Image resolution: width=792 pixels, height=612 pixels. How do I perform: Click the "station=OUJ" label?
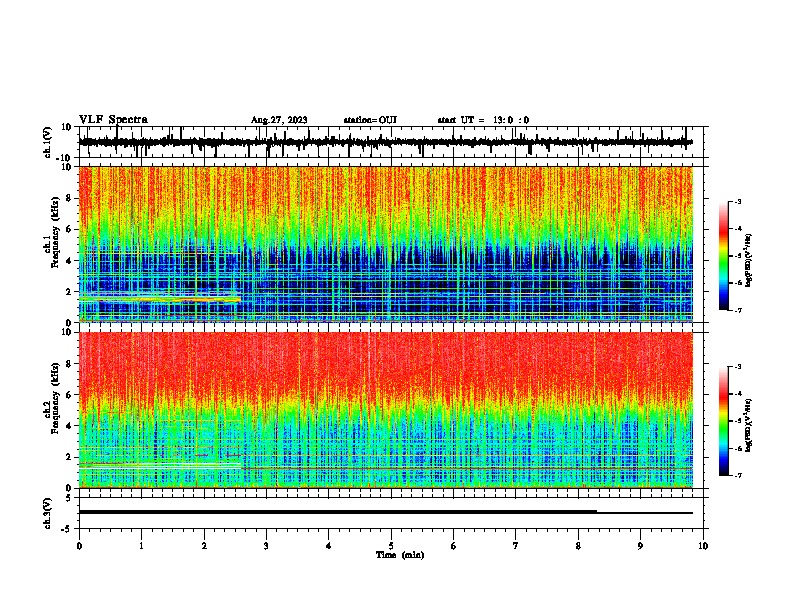pyautogui.click(x=370, y=120)
